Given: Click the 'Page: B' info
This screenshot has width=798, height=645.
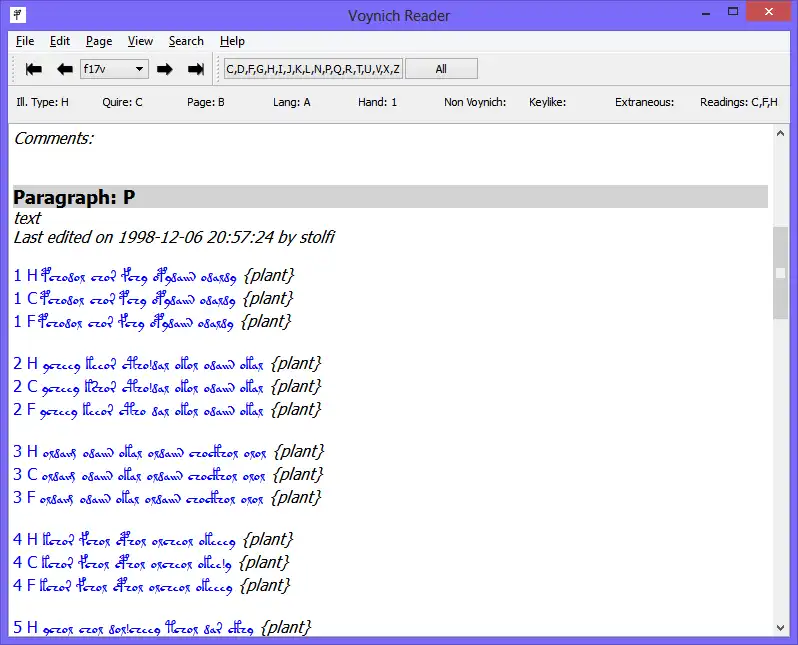Looking at the screenshot, I should (206, 102).
